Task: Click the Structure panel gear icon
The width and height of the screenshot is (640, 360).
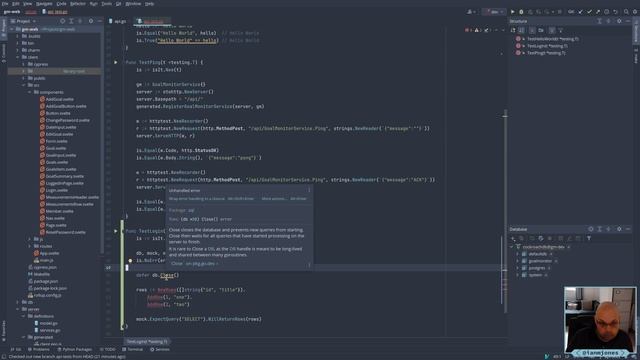Action: pyautogui.click(x=619, y=21)
